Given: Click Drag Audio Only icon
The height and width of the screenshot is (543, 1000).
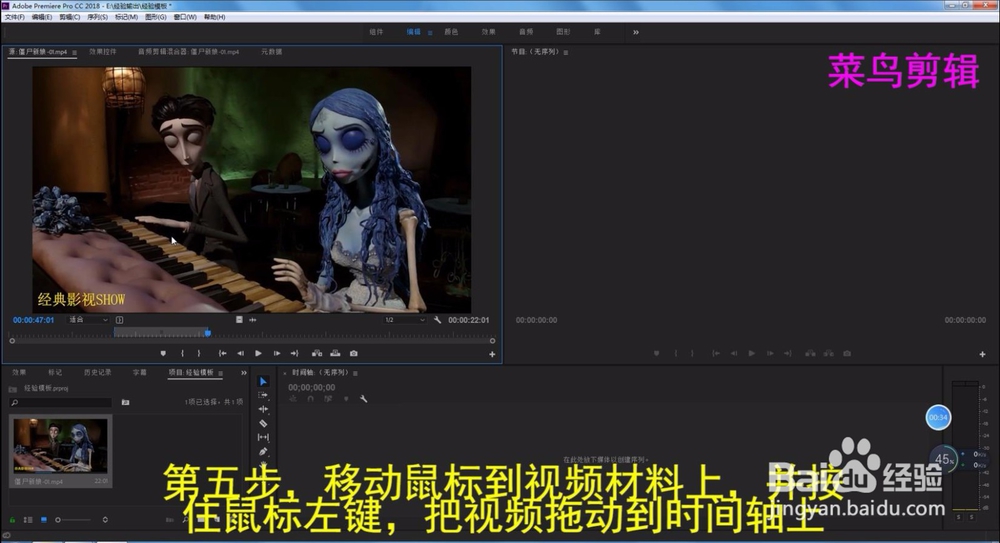Looking at the screenshot, I should (x=253, y=320).
